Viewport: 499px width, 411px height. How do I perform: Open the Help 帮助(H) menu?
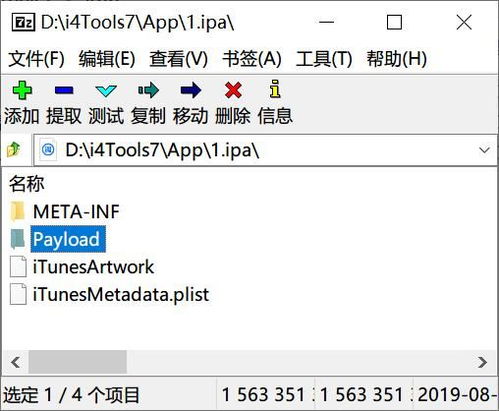pos(396,59)
